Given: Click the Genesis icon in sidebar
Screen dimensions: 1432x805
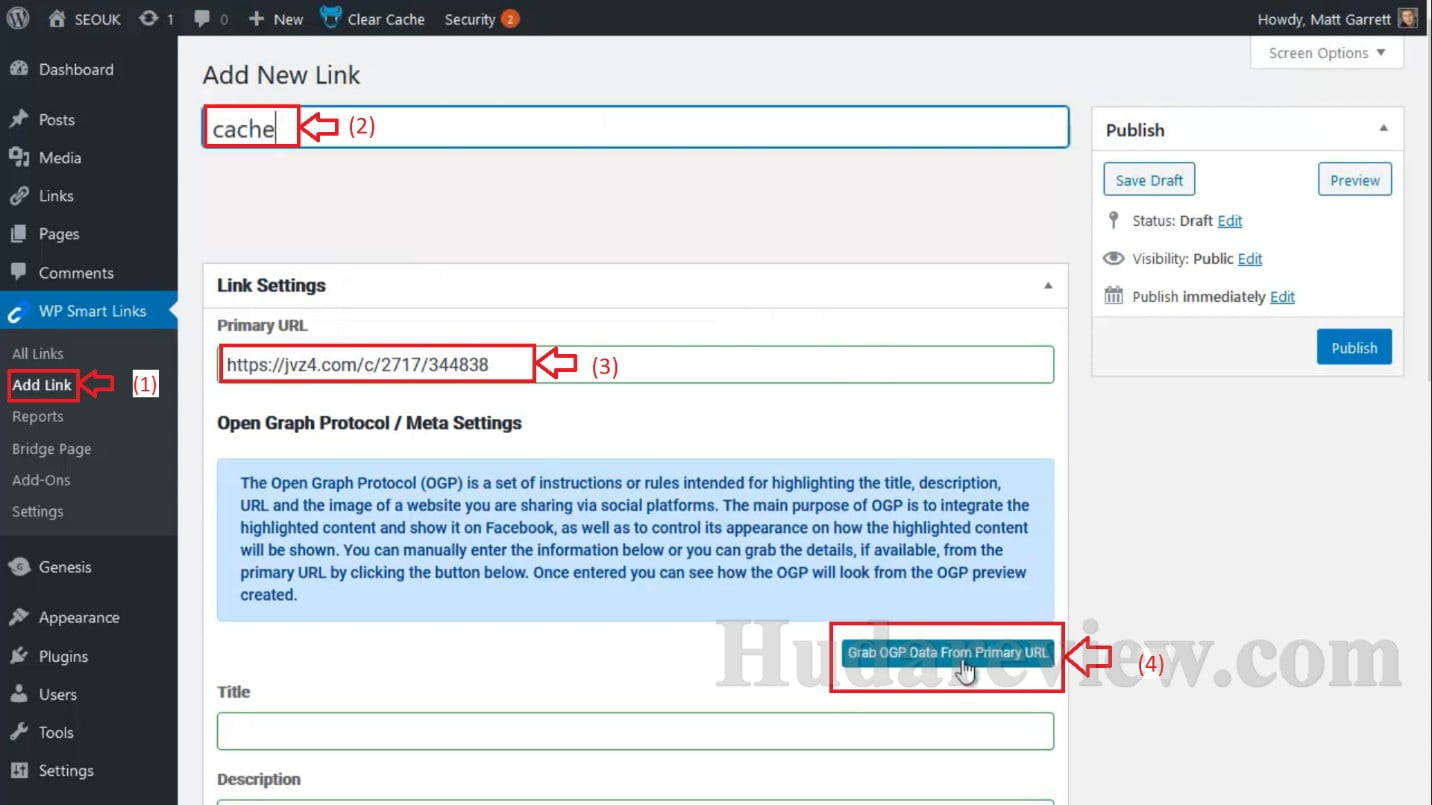Looking at the screenshot, I should click(18, 567).
